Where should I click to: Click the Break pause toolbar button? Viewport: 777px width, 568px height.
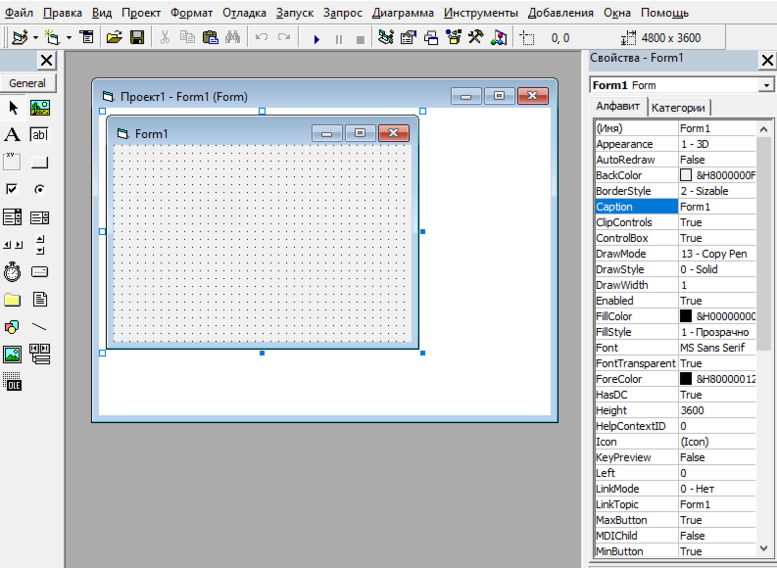(339, 39)
